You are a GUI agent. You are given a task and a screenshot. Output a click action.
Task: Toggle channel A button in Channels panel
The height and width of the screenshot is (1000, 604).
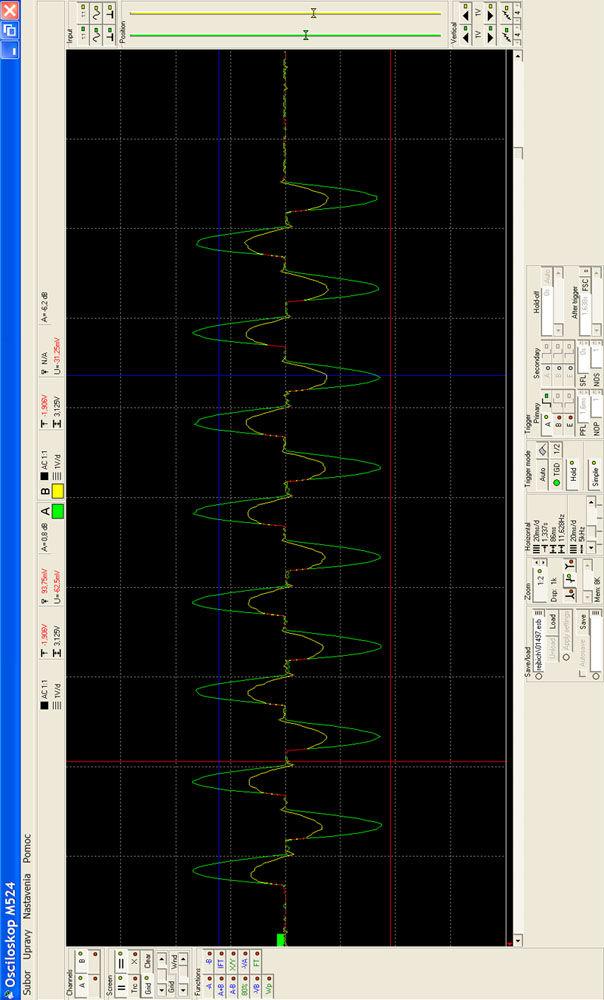[81, 983]
